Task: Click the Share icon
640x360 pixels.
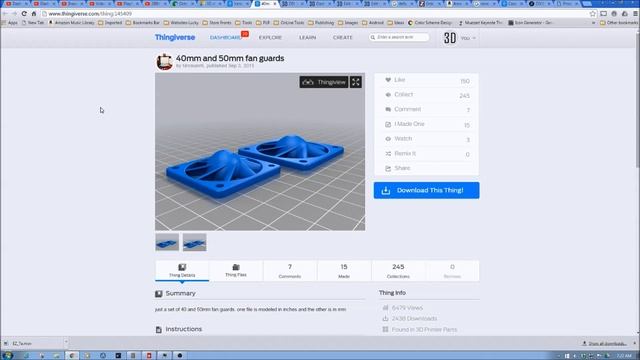Action: click(388, 168)
